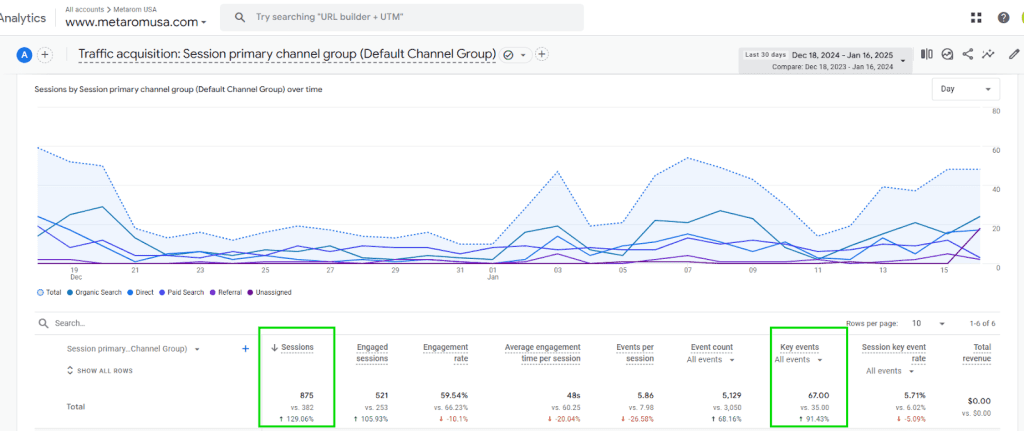The image size is (1024, 431).
Task: Click the Analytics logo text
Action: click(x=22, y=18)
